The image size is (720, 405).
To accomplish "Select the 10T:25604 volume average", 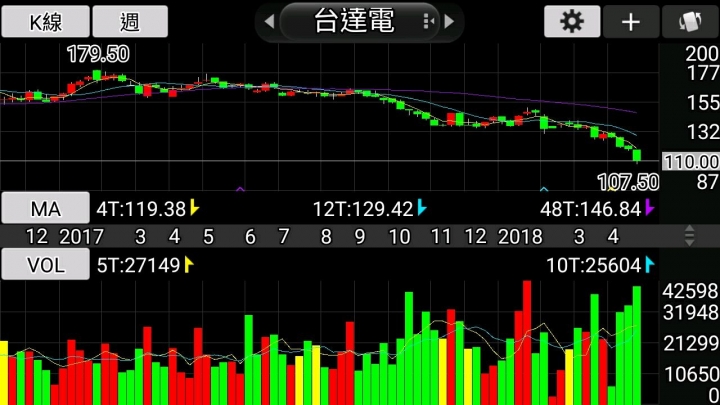I will 593,265.
